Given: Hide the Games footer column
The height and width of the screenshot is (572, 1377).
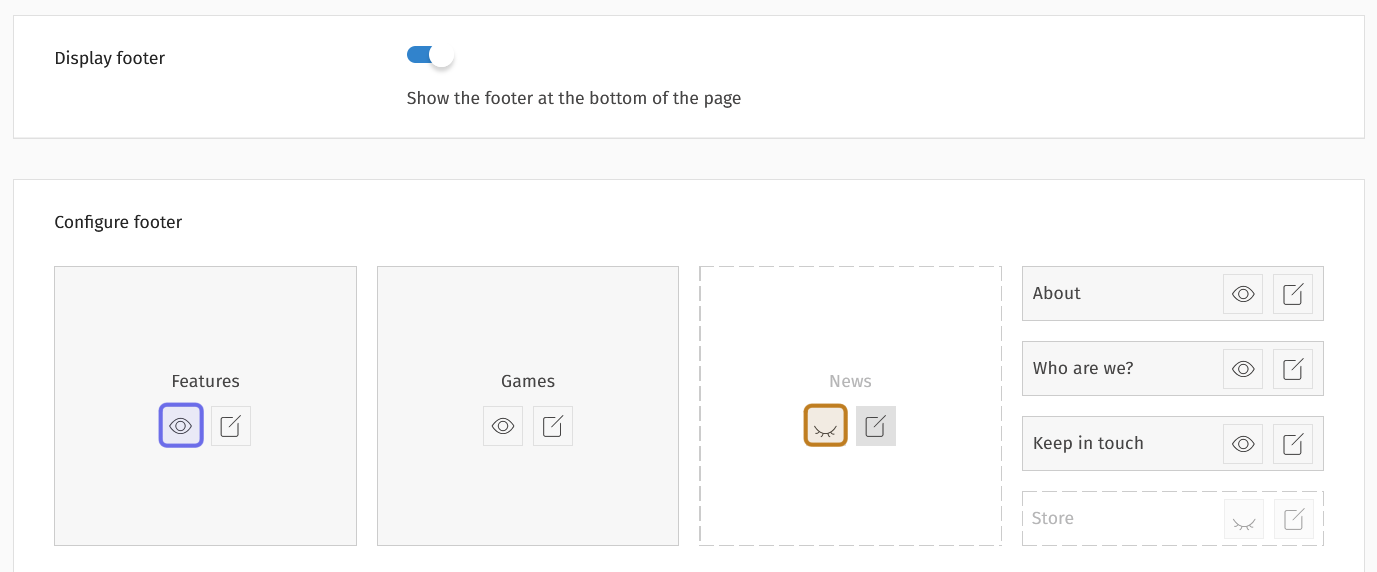Looking at the screenshot, I should pos(503,426).
